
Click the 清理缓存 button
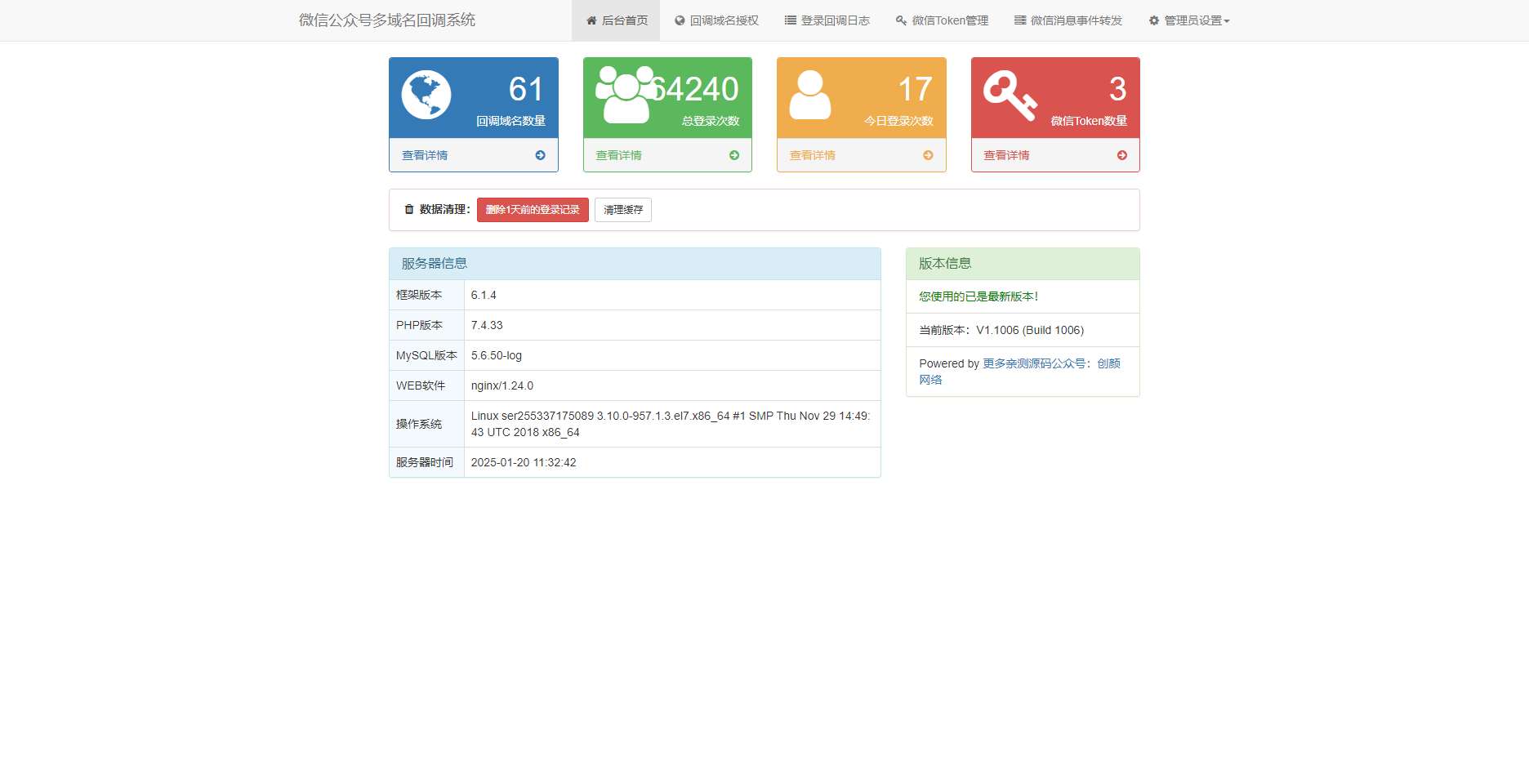point(623,210)
